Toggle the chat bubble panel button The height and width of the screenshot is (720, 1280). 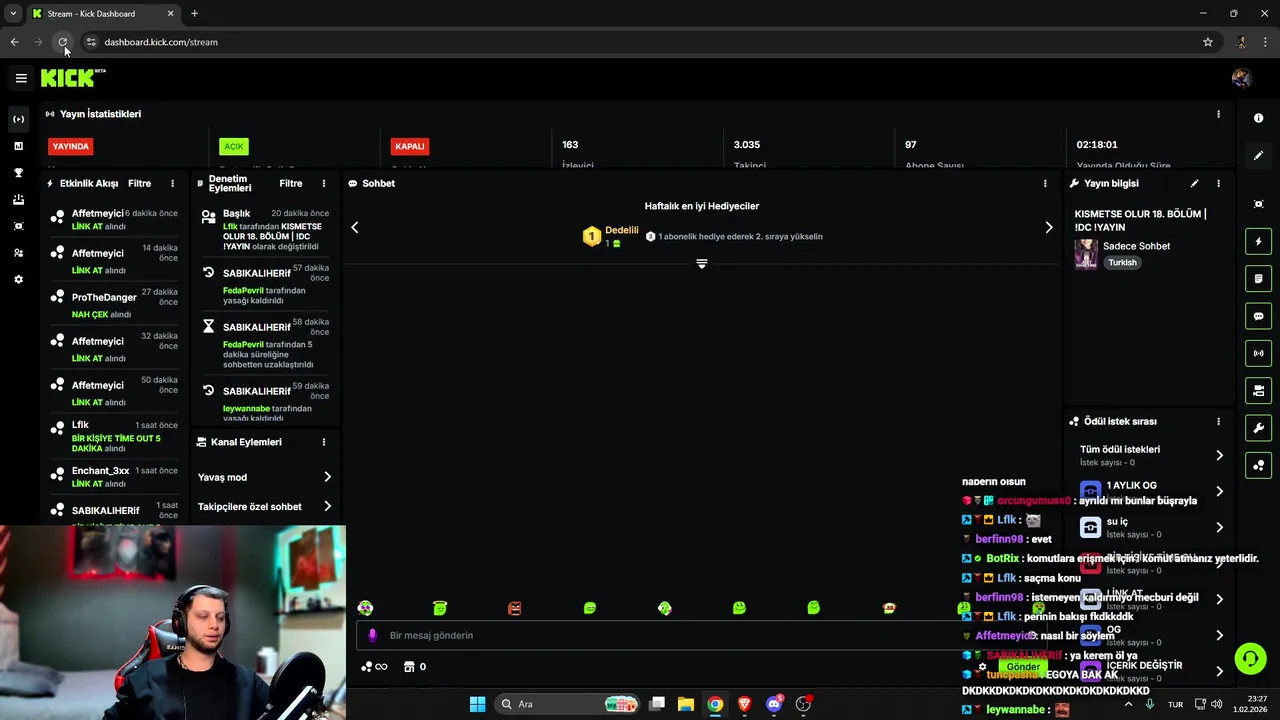(x=1258, y=316)
